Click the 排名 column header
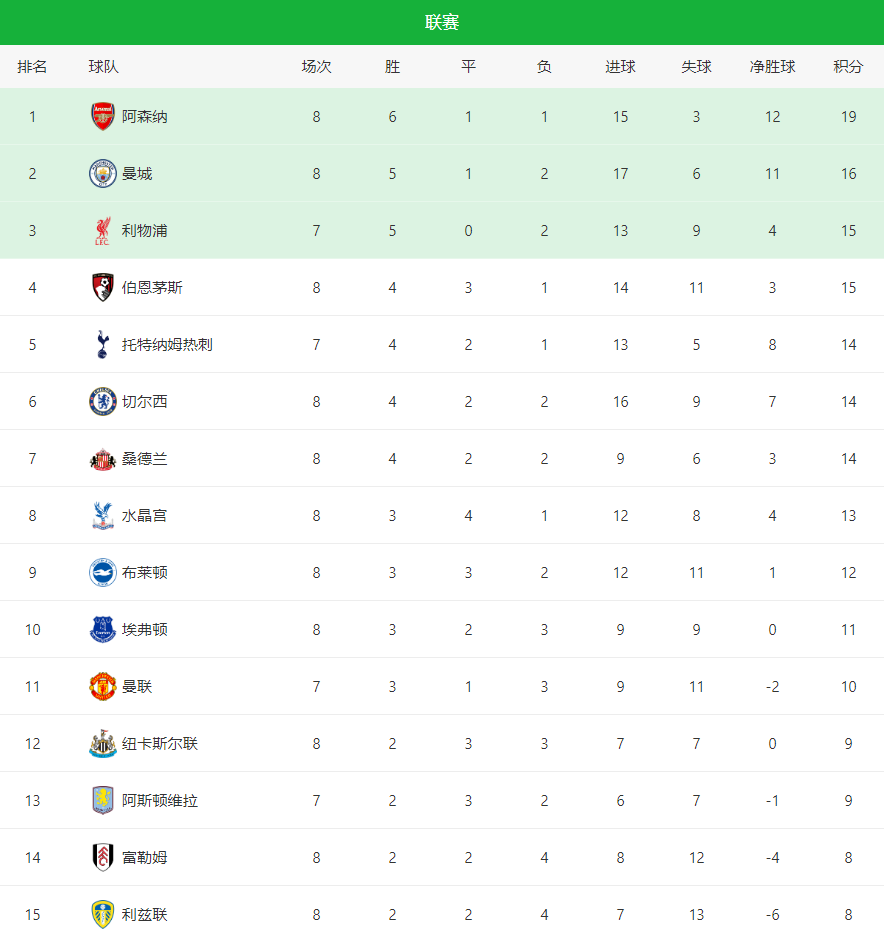 (x=32, y=67)
